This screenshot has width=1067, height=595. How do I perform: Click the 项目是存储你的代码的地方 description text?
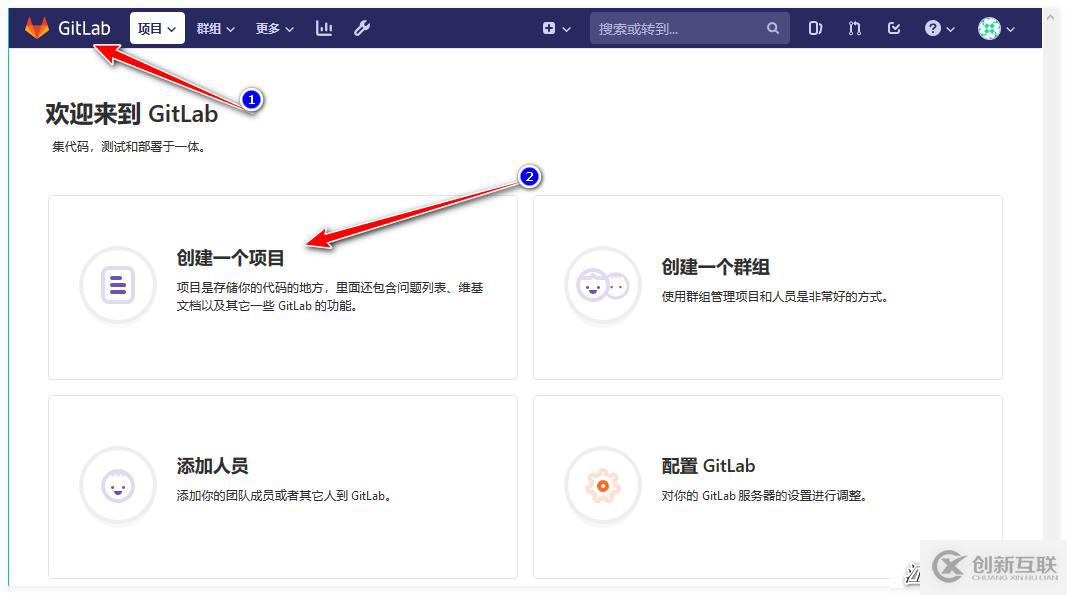[330, 297]
